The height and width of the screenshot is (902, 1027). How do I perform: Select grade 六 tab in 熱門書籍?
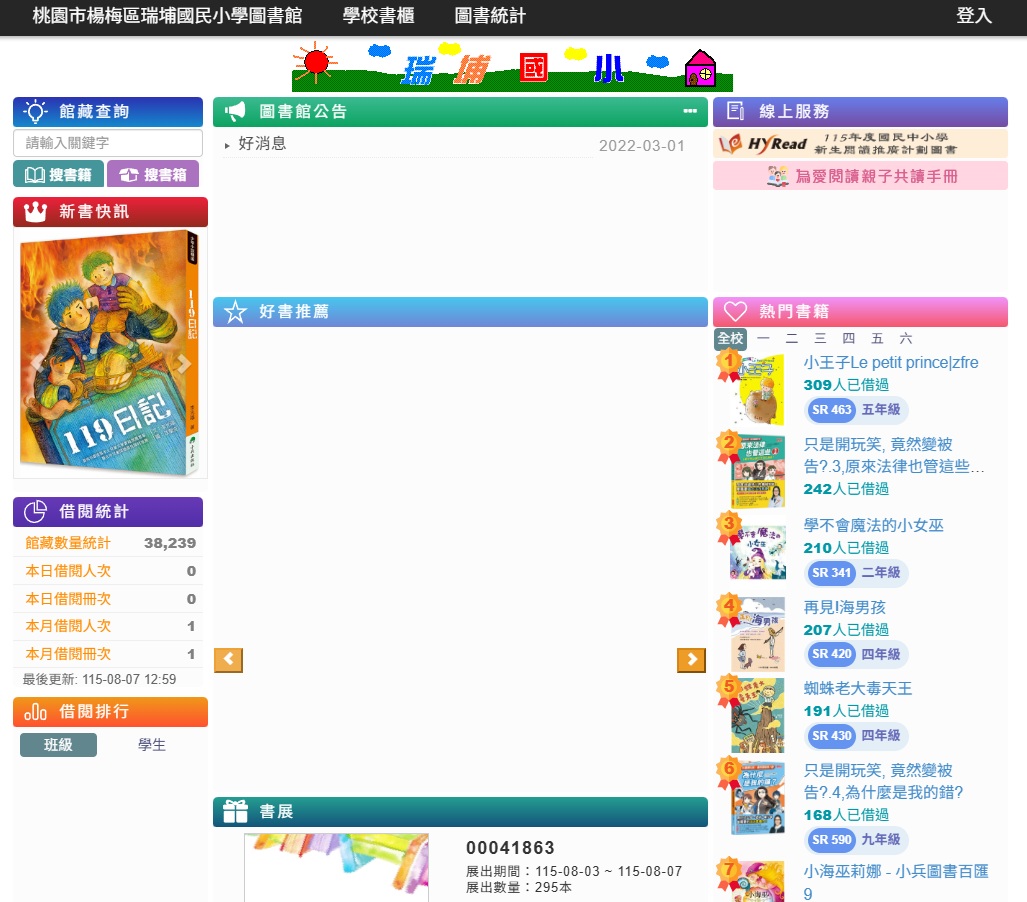[x=906, y=339]
